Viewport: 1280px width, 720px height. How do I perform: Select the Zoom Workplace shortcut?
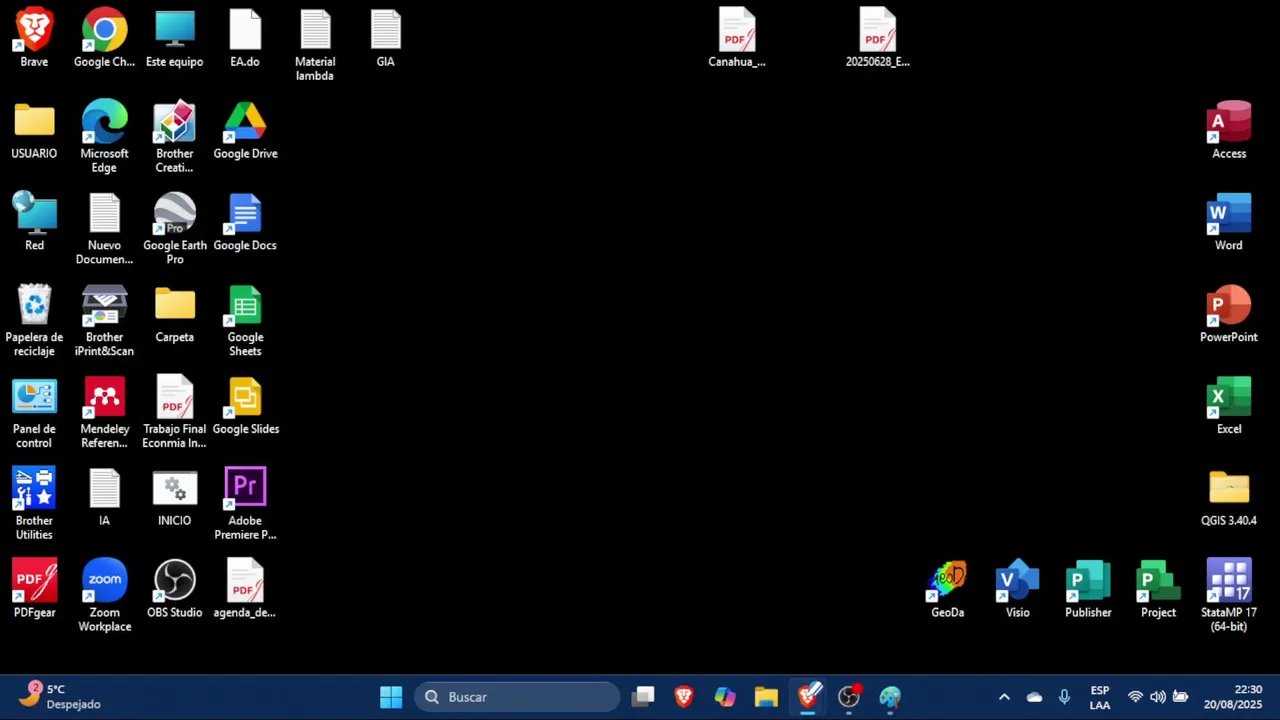[x=104, y=596]
